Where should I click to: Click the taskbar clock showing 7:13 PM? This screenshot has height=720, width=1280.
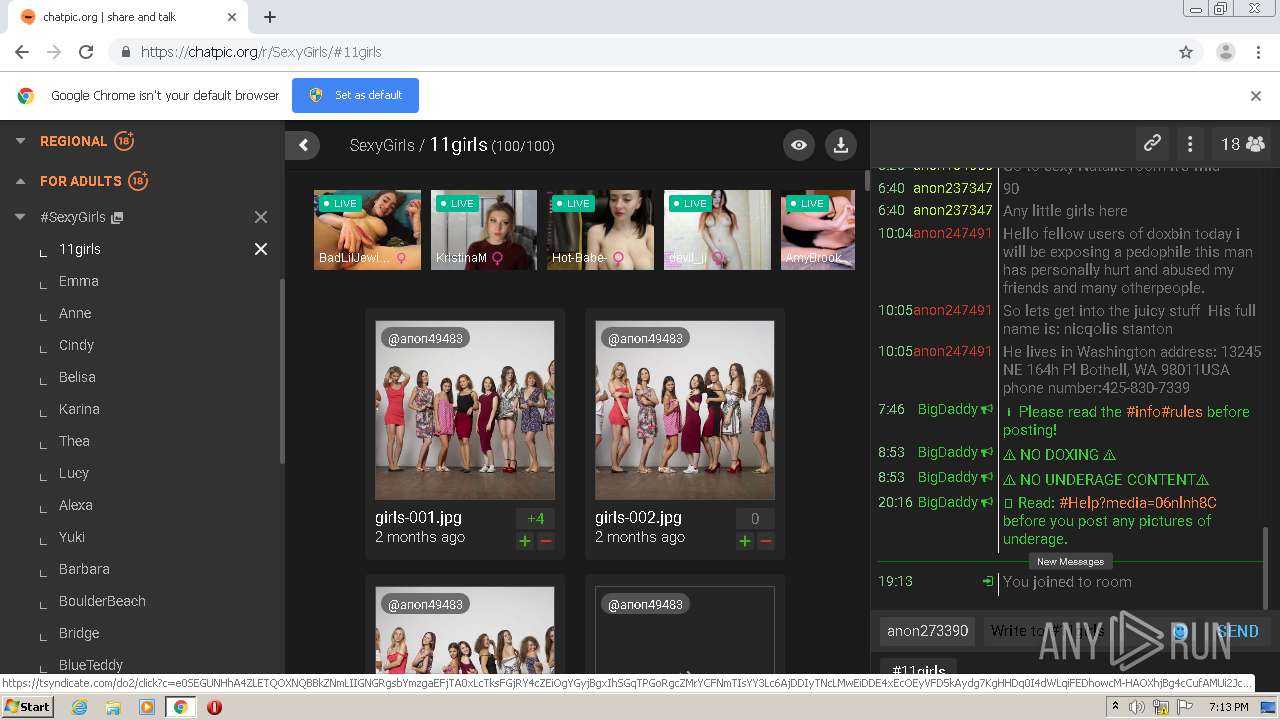click(1228, 707)
